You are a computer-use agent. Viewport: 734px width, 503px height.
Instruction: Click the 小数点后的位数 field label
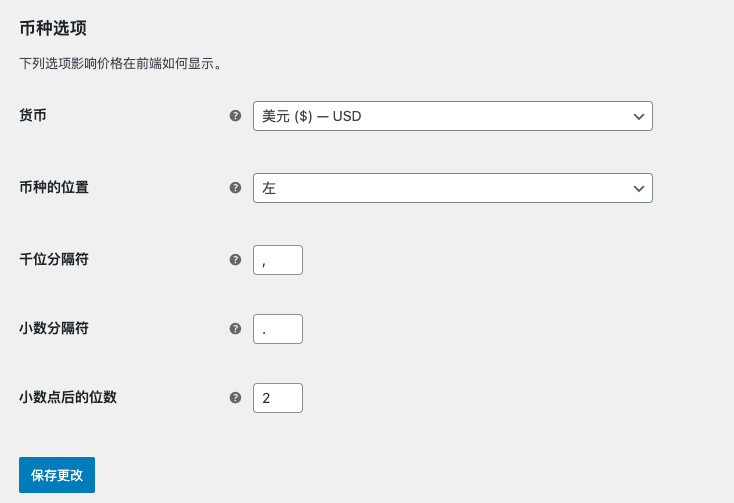point(68,397)
